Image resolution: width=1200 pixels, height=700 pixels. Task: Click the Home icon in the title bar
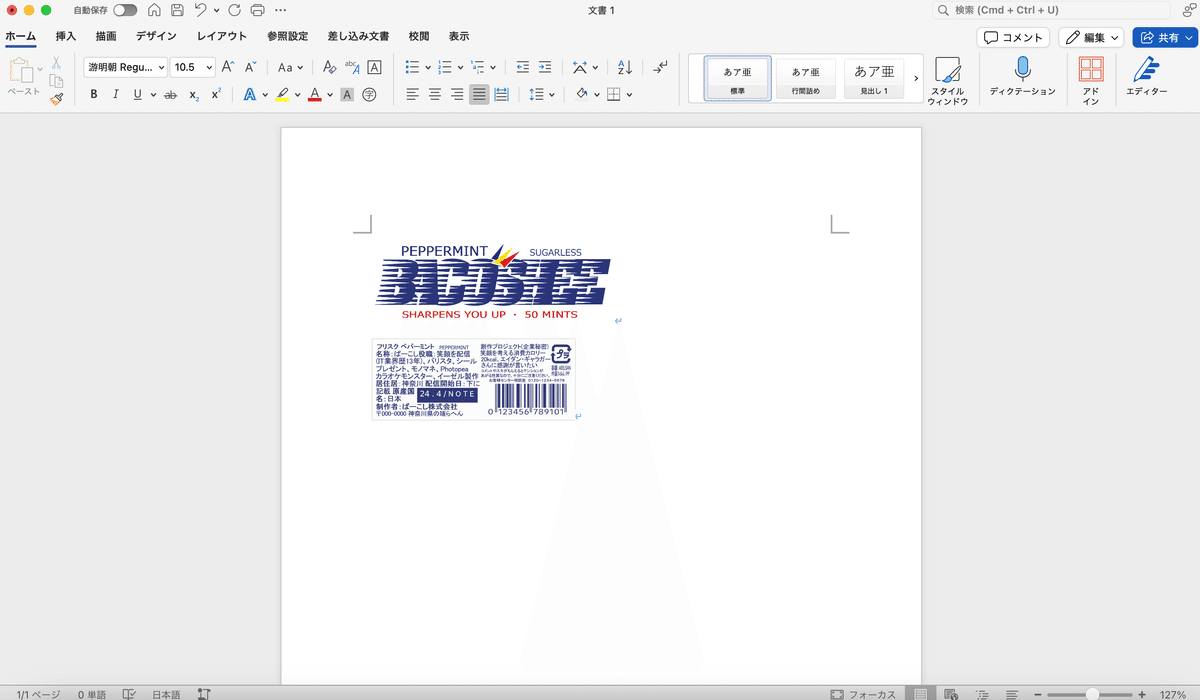tap(153, 10)
